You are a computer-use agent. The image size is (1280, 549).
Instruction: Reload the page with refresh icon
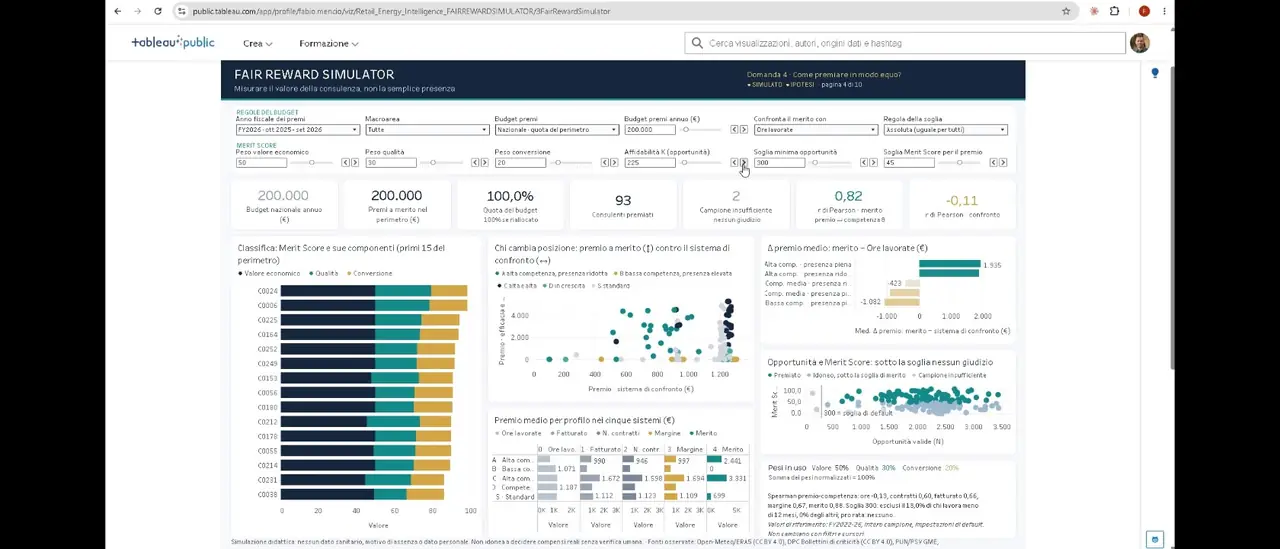pyautogui.click(x=158, y=11)
